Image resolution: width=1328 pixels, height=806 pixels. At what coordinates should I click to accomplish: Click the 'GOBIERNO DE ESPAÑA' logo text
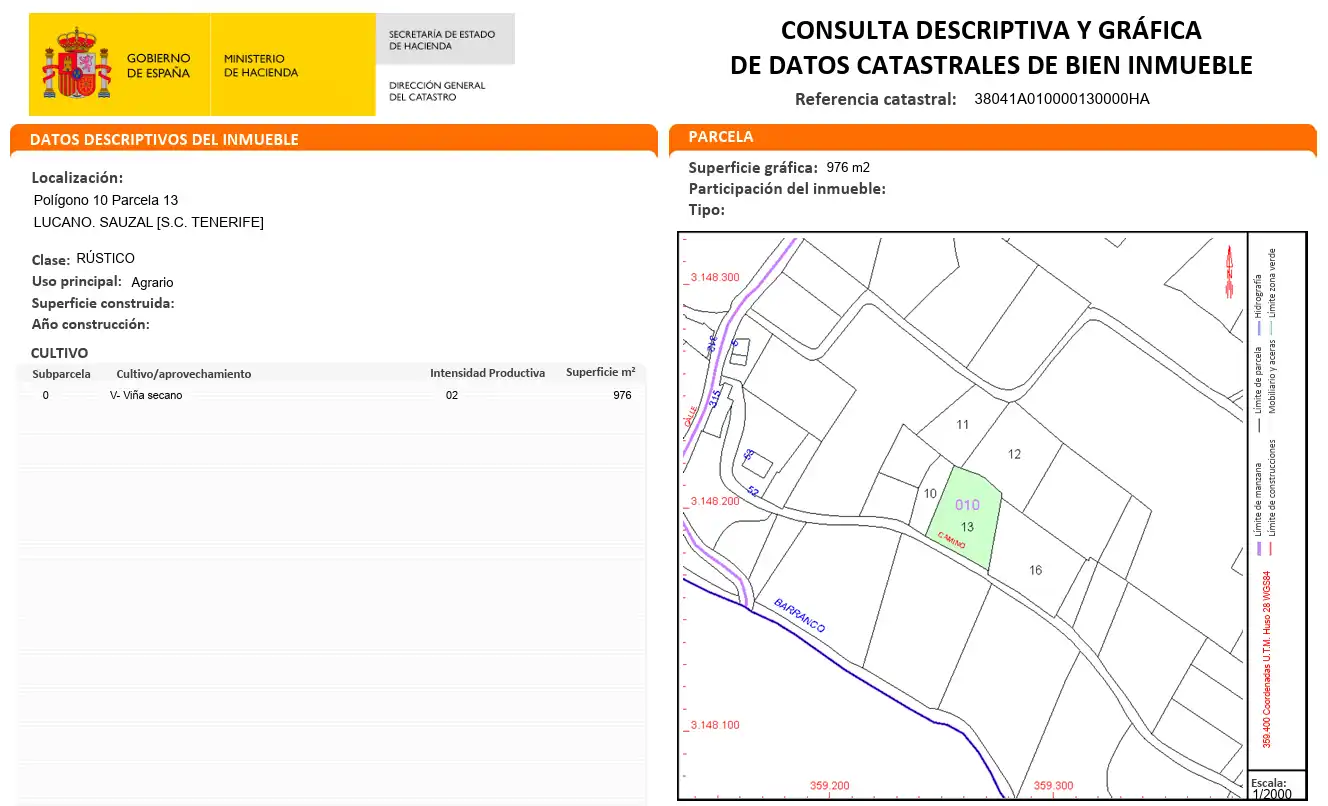(158, 66)
